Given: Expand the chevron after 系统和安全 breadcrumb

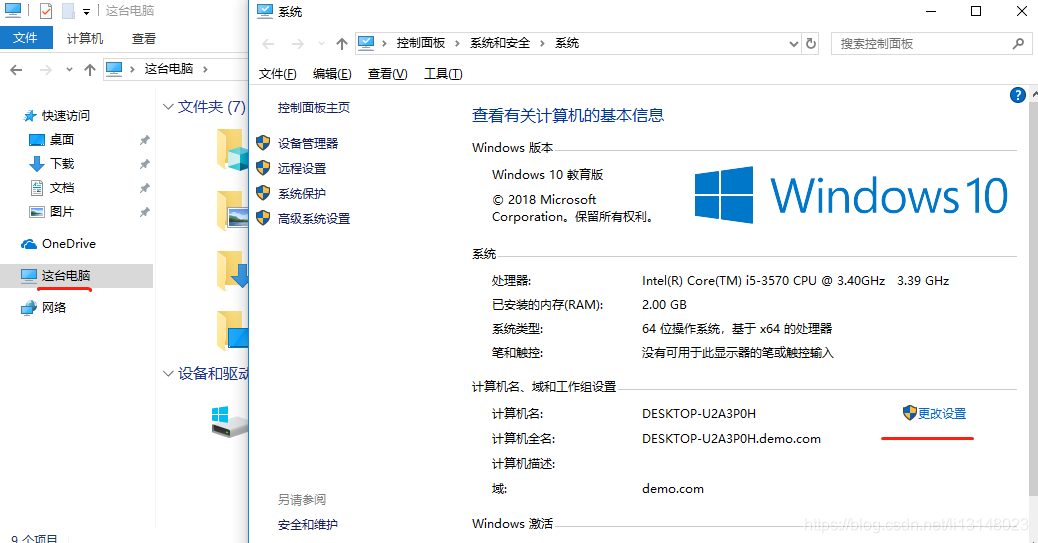Looking at the screenshot, I should [542, 44].
